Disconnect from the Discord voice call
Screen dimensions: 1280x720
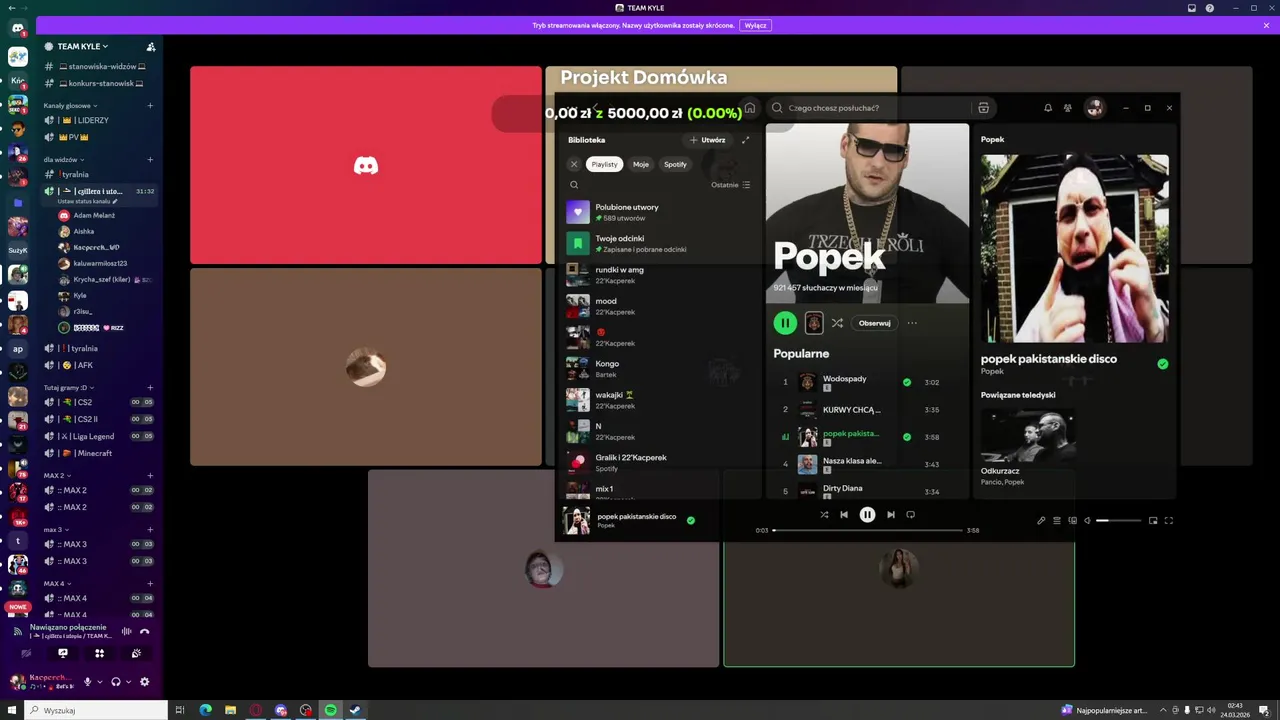pyautogui.click(x=145, y=631)
